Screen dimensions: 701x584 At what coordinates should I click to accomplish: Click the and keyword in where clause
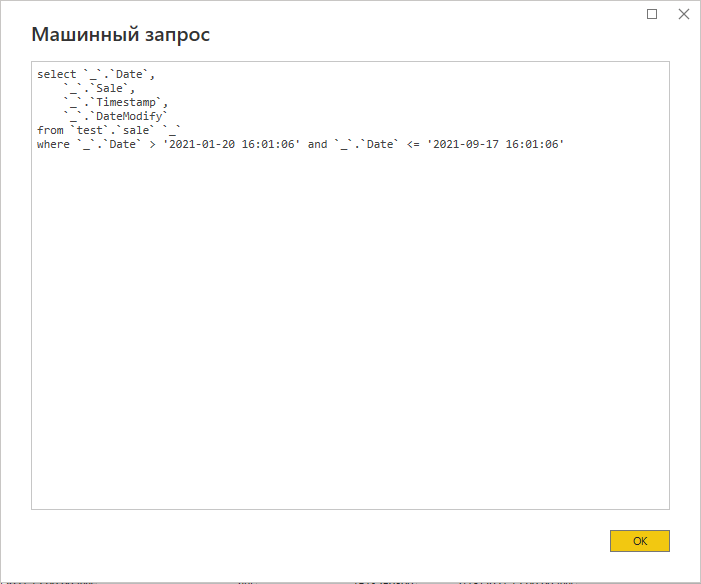(317, 144)
